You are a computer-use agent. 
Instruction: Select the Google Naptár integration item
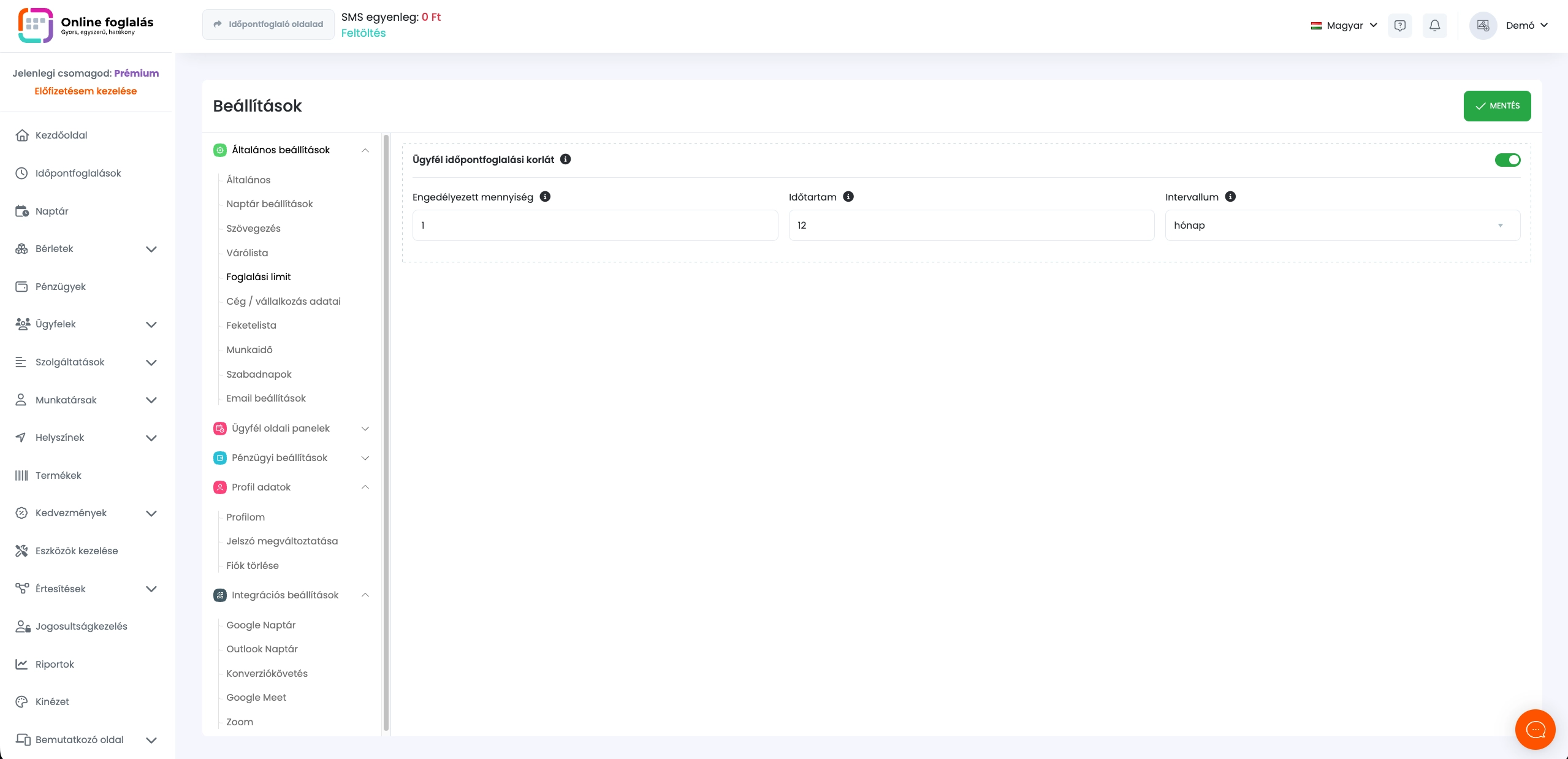(x=261, y=625)
